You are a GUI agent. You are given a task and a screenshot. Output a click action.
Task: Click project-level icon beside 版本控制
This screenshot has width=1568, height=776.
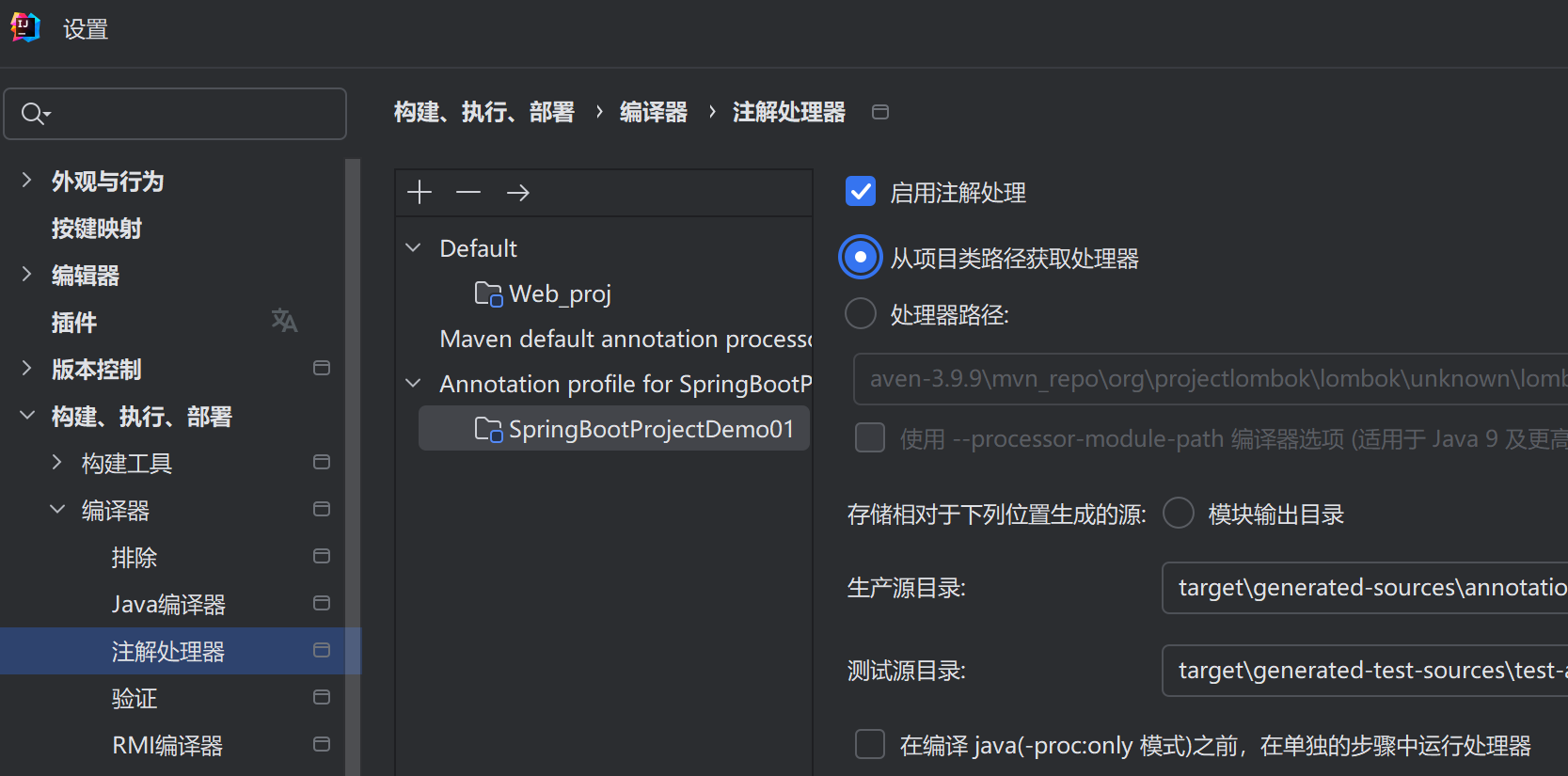click(322, 368)
